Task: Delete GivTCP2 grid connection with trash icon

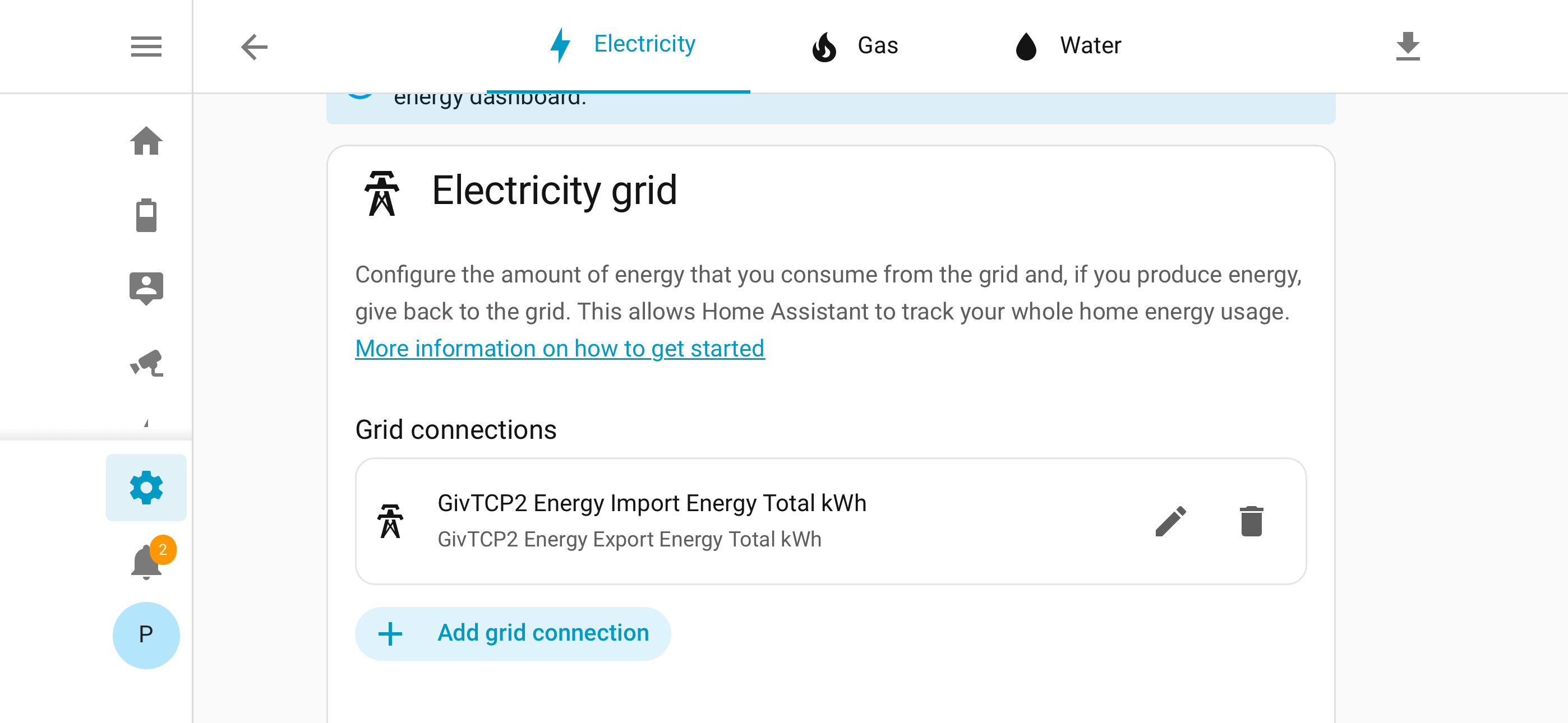Action: coord(1252,521)
